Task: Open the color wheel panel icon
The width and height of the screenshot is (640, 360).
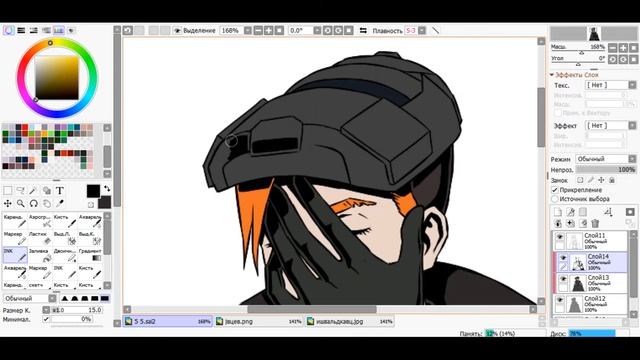Action: pos(9,31)
